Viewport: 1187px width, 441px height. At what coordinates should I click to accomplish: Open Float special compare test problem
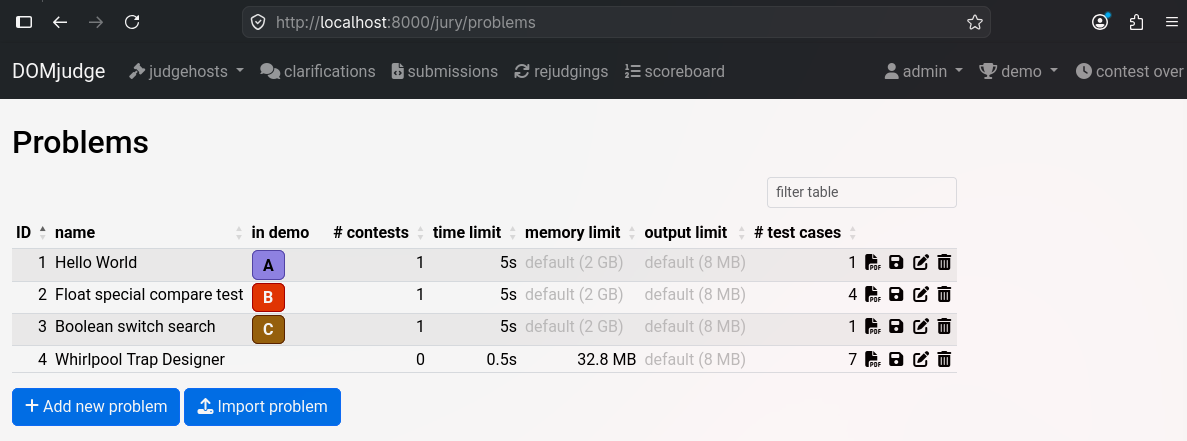149,294
